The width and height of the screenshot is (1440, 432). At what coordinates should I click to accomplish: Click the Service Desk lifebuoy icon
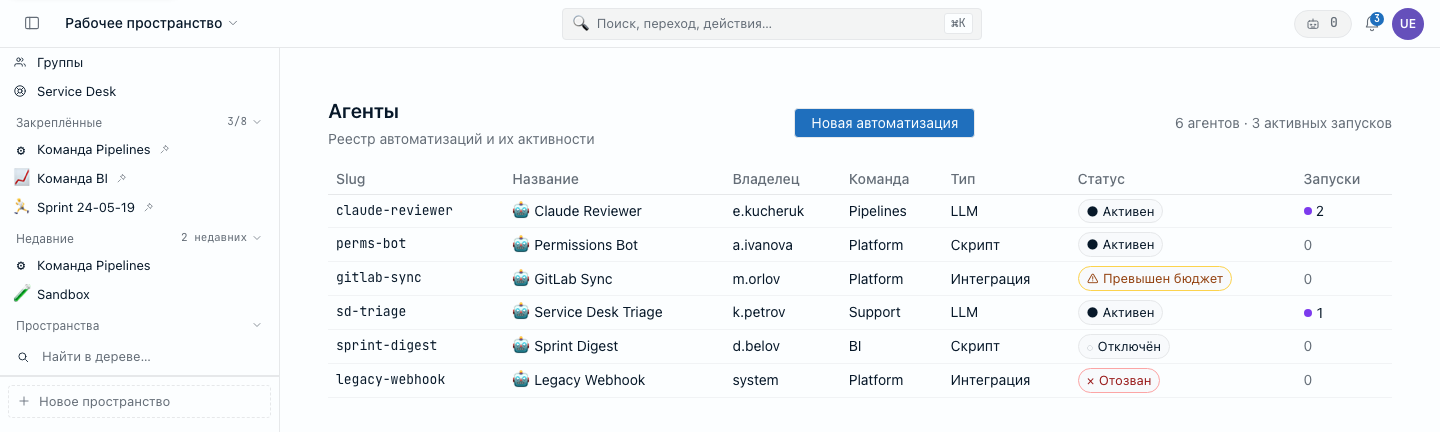(21, 91)
